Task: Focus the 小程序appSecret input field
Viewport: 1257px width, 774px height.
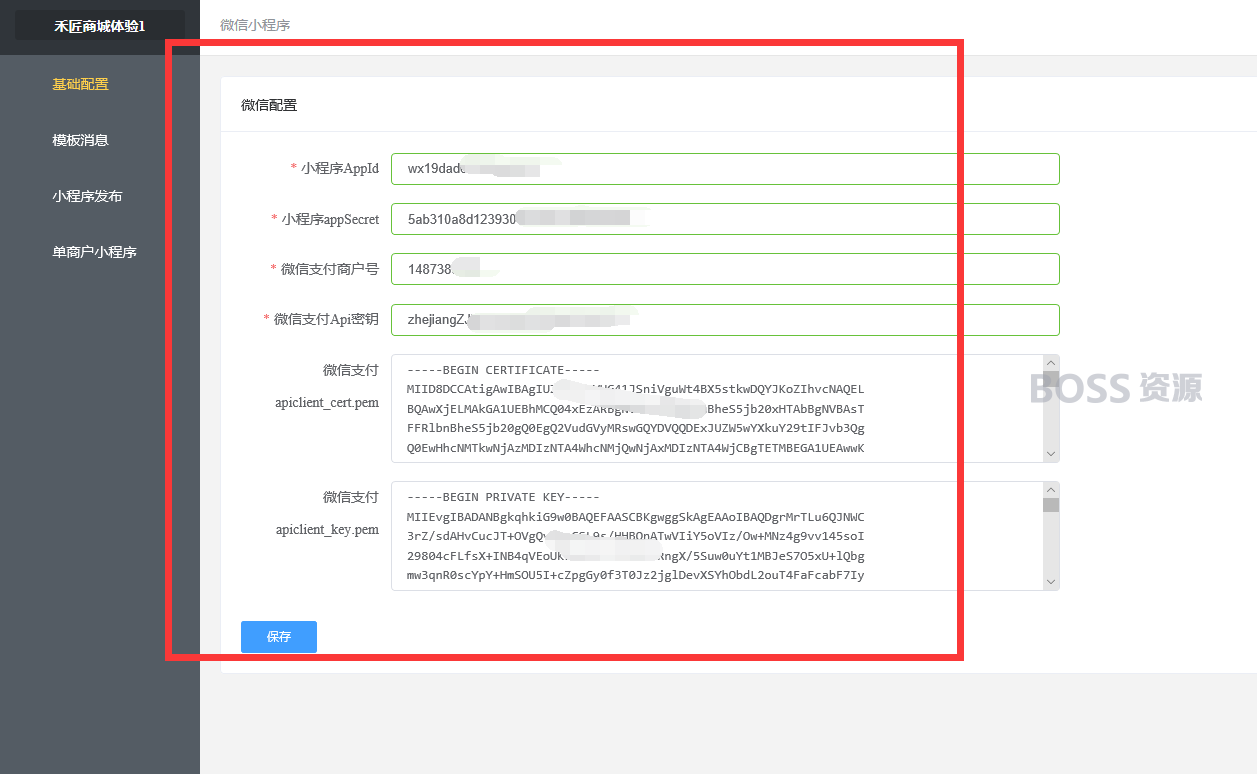Action: click(725, 218)
